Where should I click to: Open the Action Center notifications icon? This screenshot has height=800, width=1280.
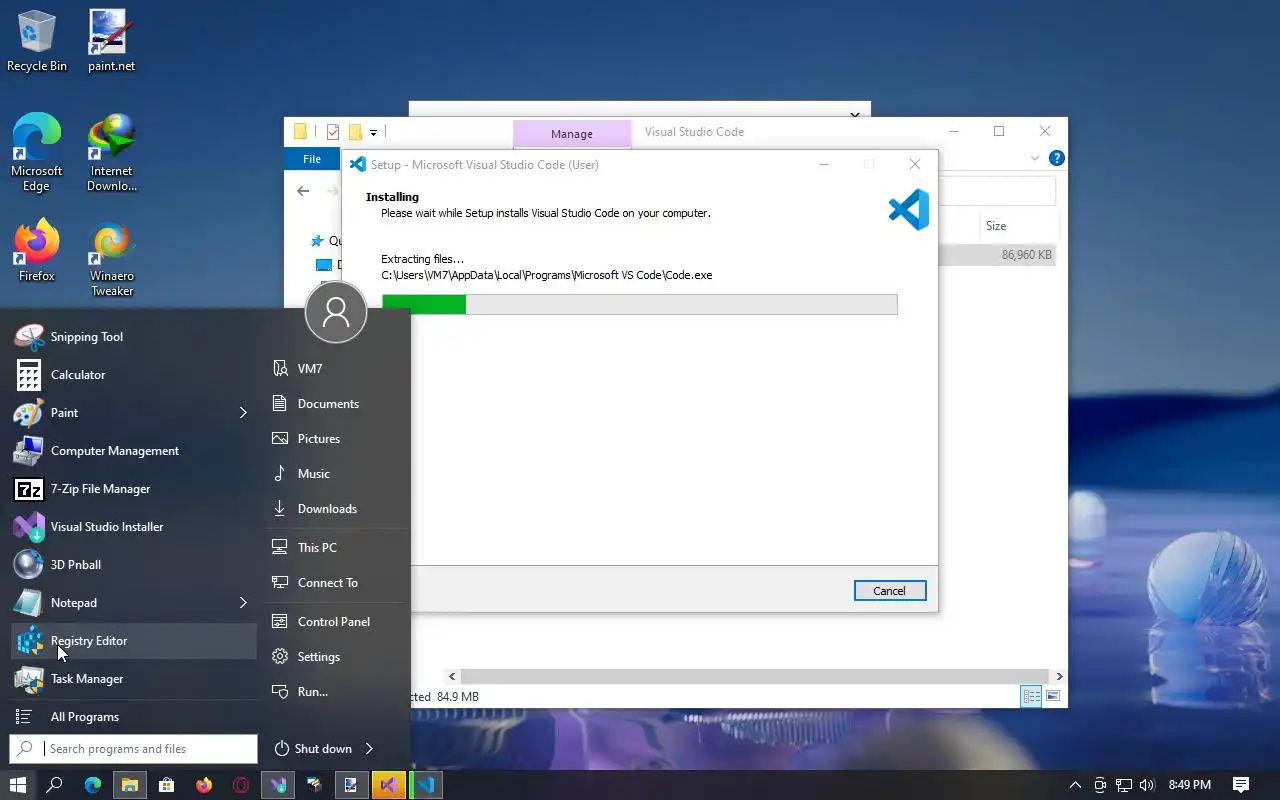tap(1241, 785)
